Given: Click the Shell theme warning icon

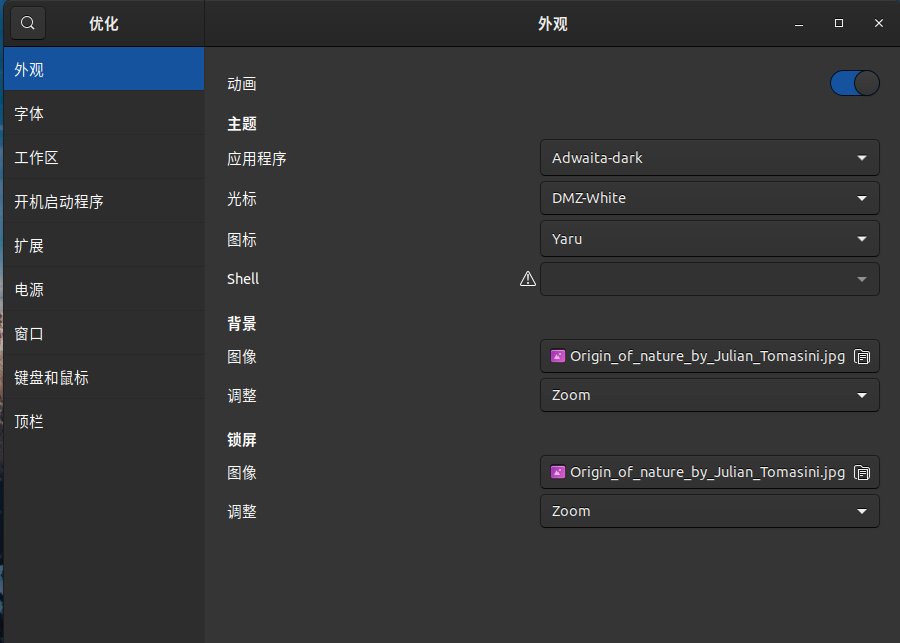Looking at the screenshot, I should 528,279.
